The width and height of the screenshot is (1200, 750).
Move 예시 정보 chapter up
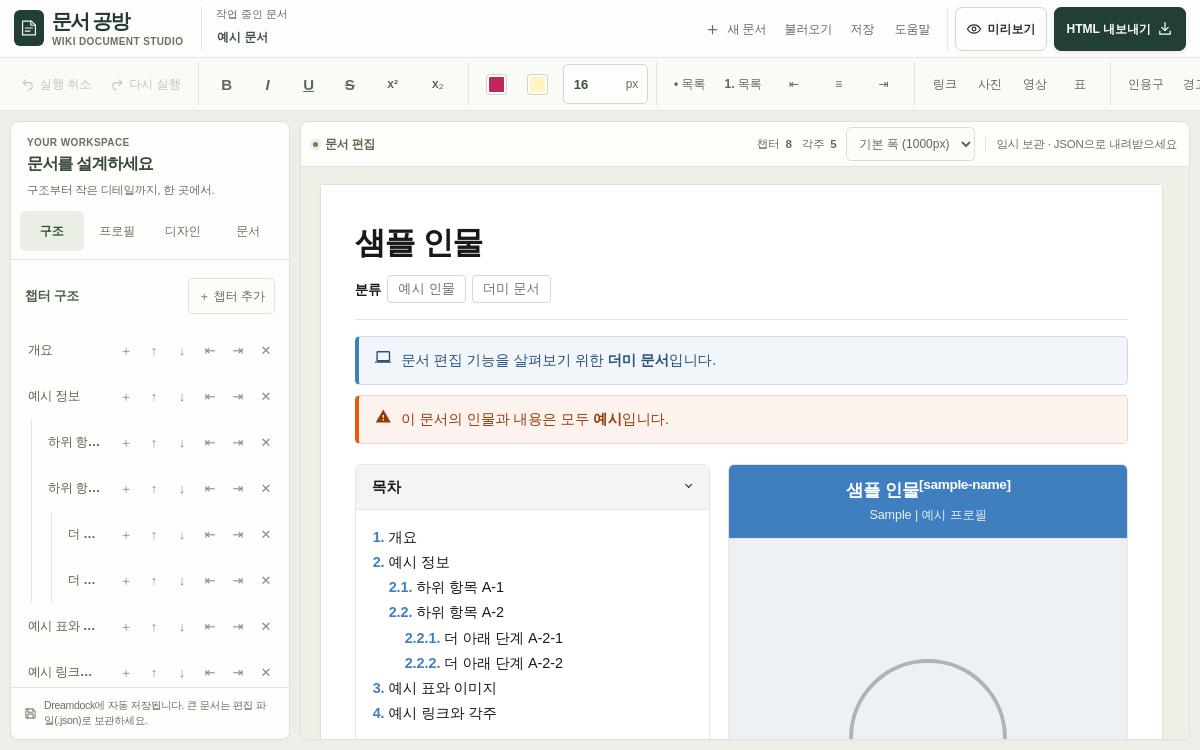(x=154, y=396)
